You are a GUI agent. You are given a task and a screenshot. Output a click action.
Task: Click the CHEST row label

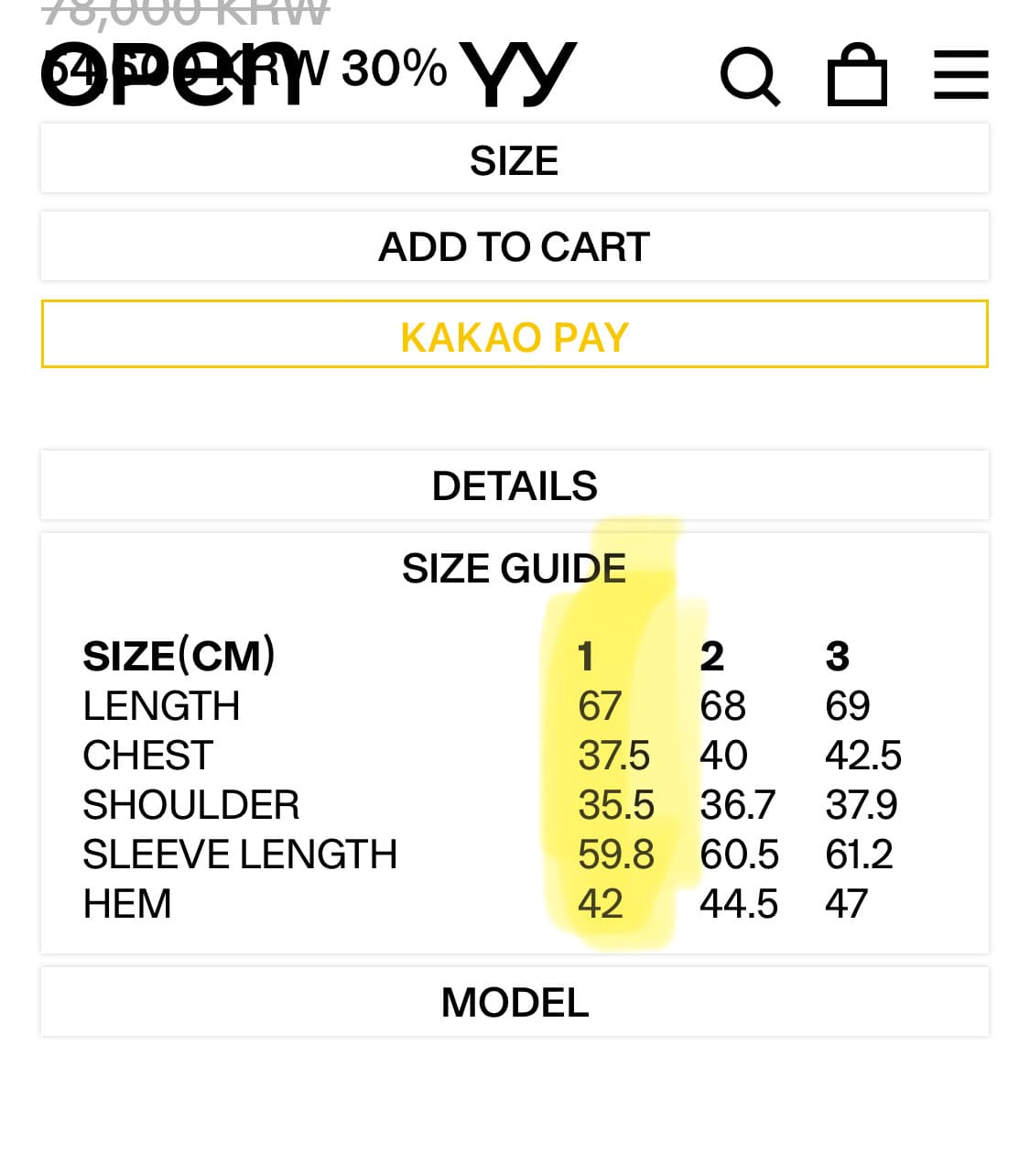pos(147,756)
